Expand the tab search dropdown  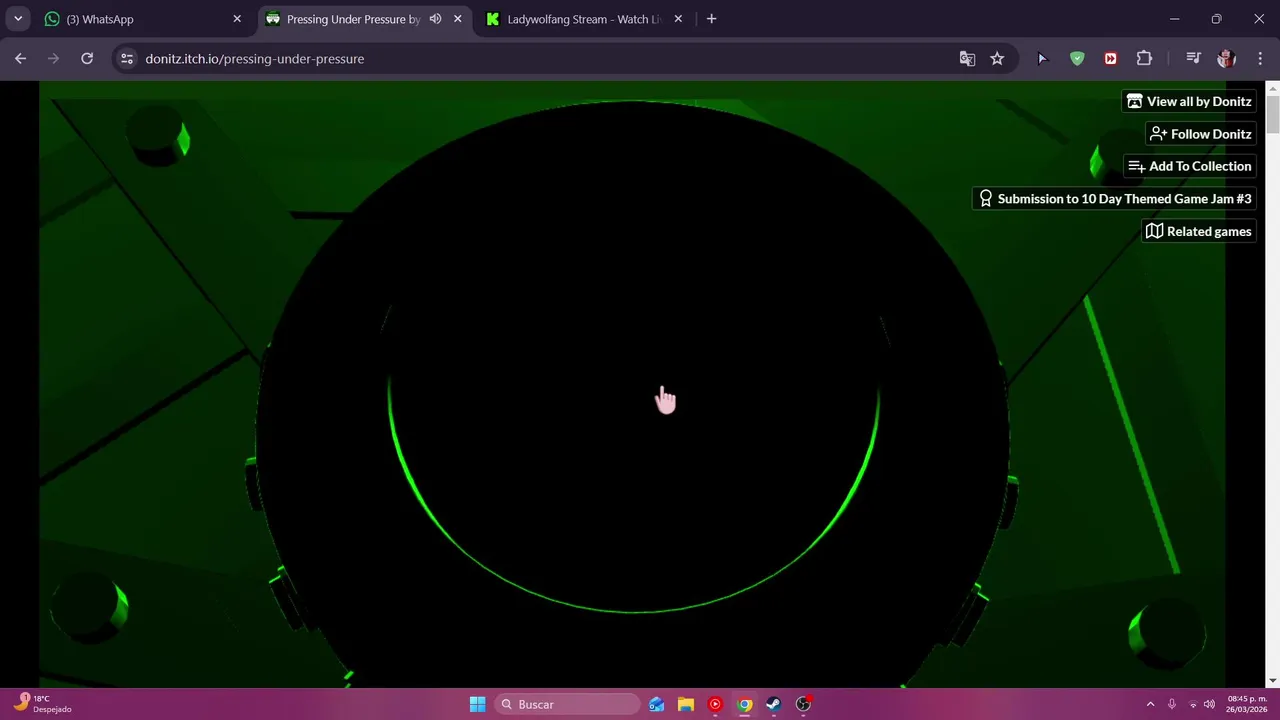tap(18, 19)
